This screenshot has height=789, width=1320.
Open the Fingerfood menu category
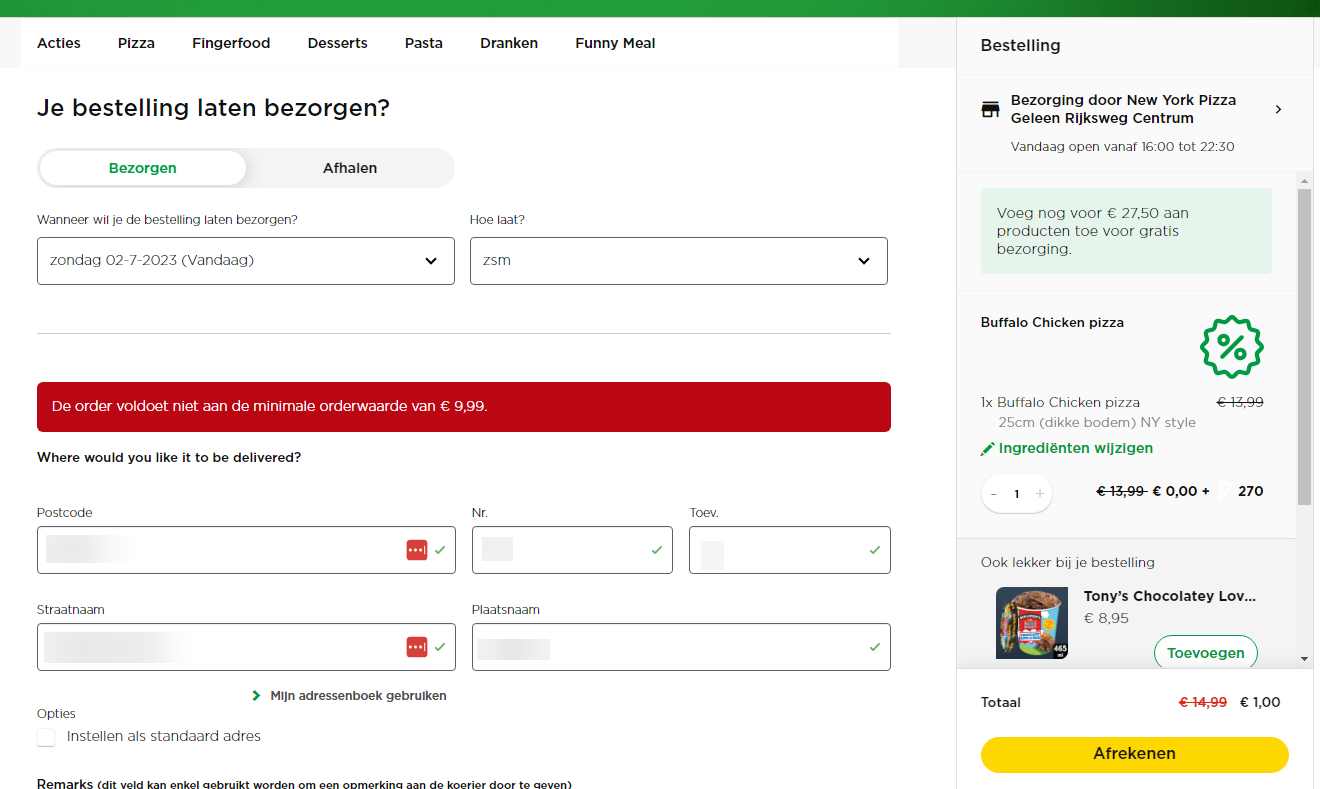pyautogui.click(x=231, y=43)
